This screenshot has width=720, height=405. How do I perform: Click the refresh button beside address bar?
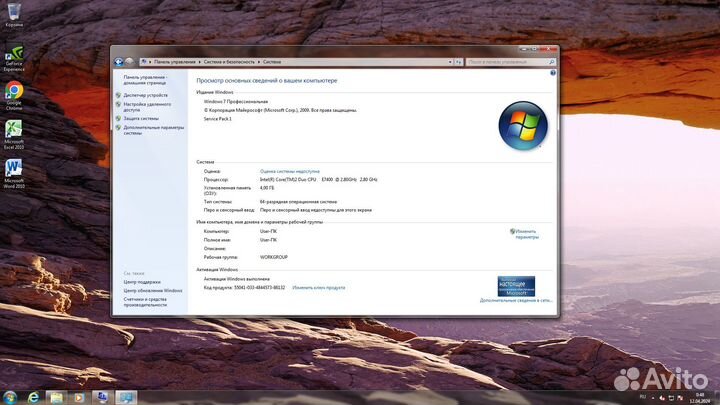pos(458,62)
